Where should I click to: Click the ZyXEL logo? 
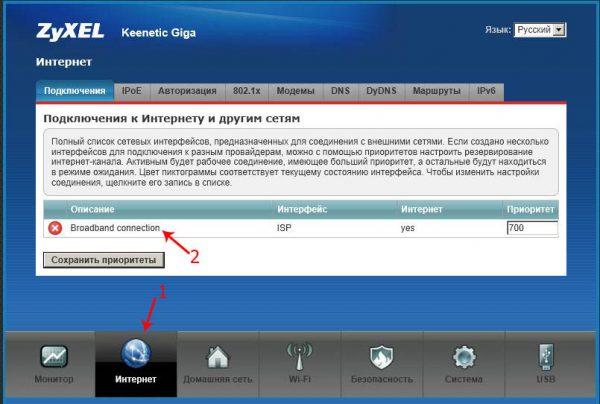[70, 31]
